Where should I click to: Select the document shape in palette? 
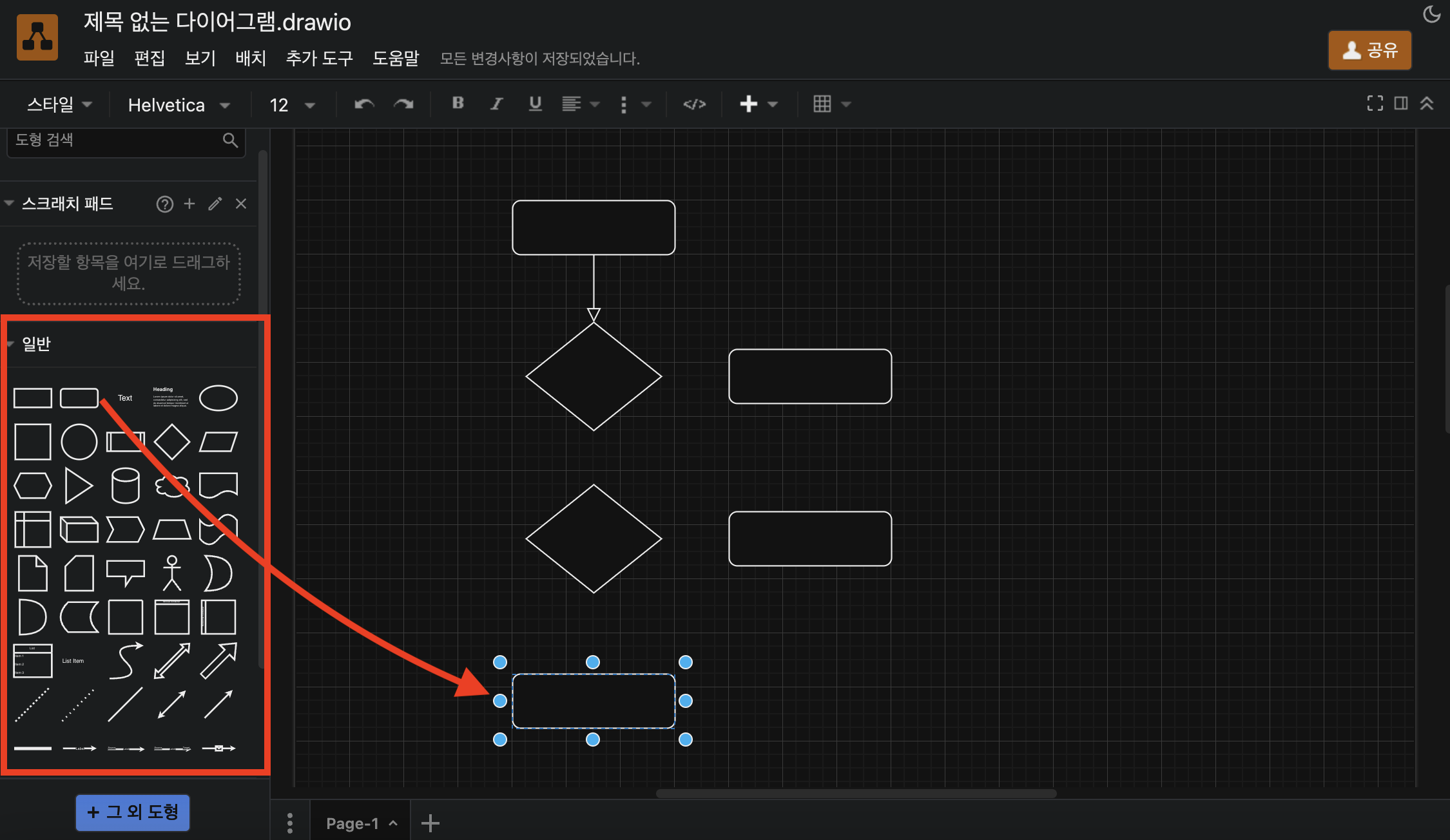(218, 486)
